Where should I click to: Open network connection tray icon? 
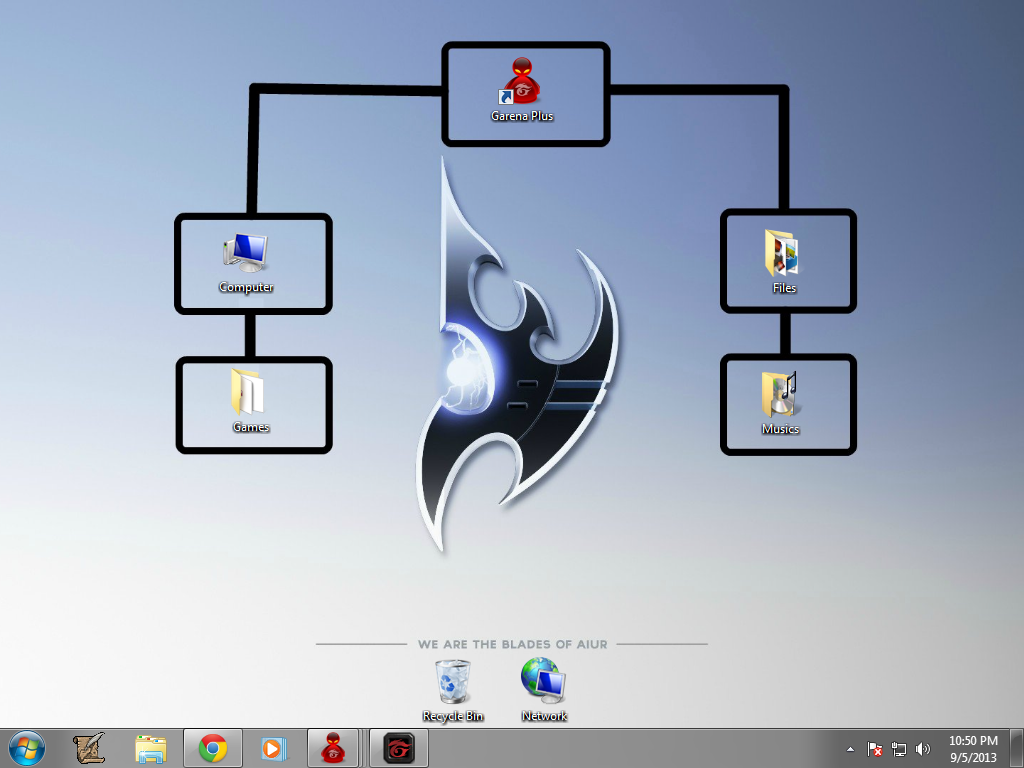[899, 749]
